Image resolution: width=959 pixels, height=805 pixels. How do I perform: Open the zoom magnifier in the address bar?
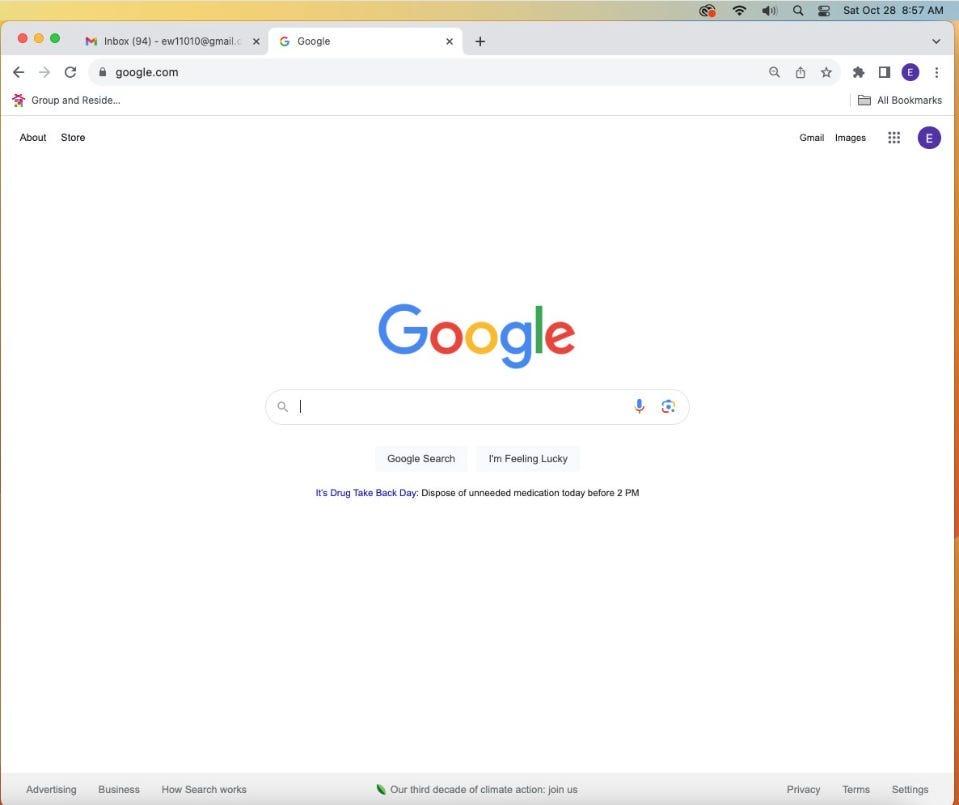pyautogui.click(x=774, y=72)
